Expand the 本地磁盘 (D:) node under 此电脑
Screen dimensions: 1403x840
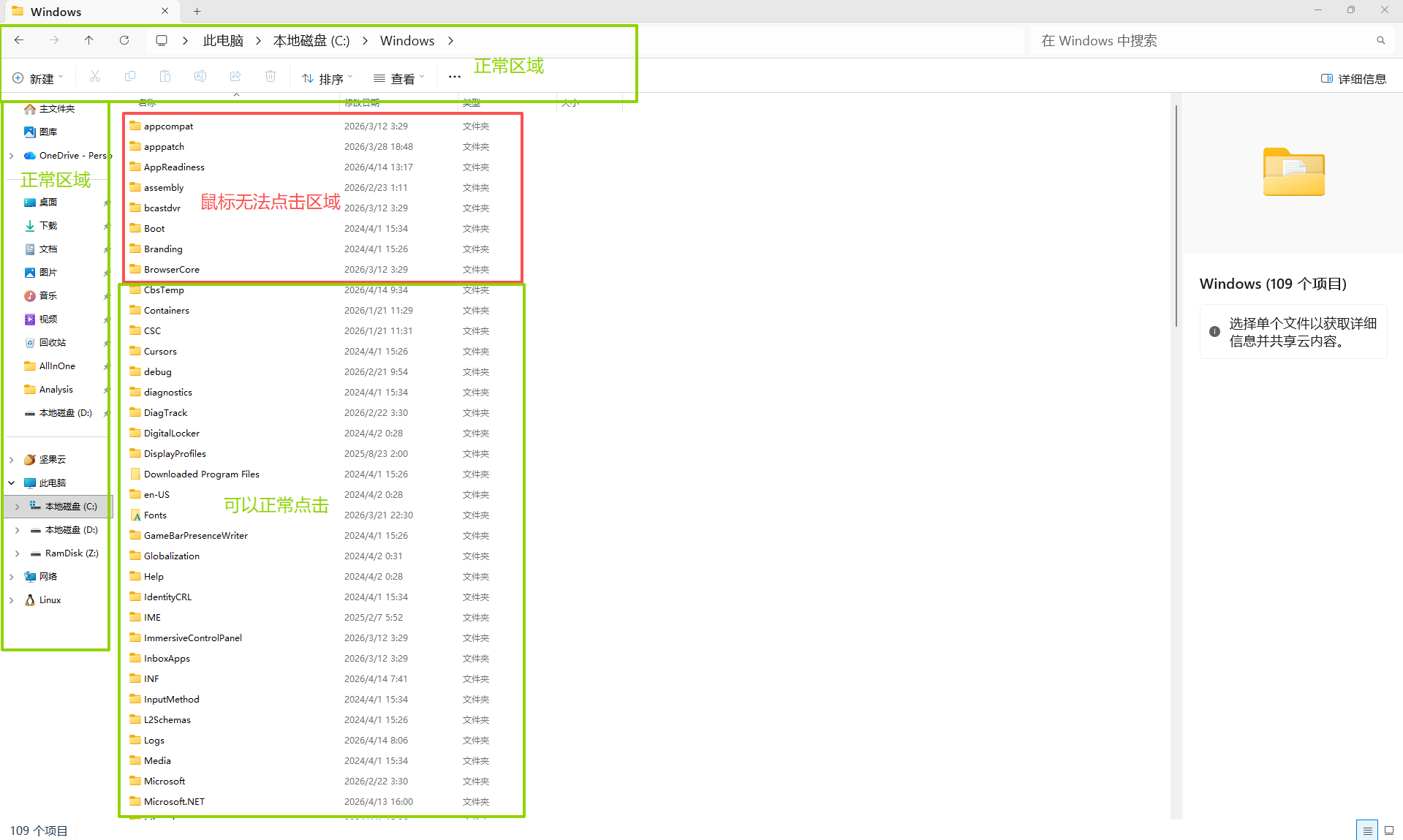pos(18,530)
